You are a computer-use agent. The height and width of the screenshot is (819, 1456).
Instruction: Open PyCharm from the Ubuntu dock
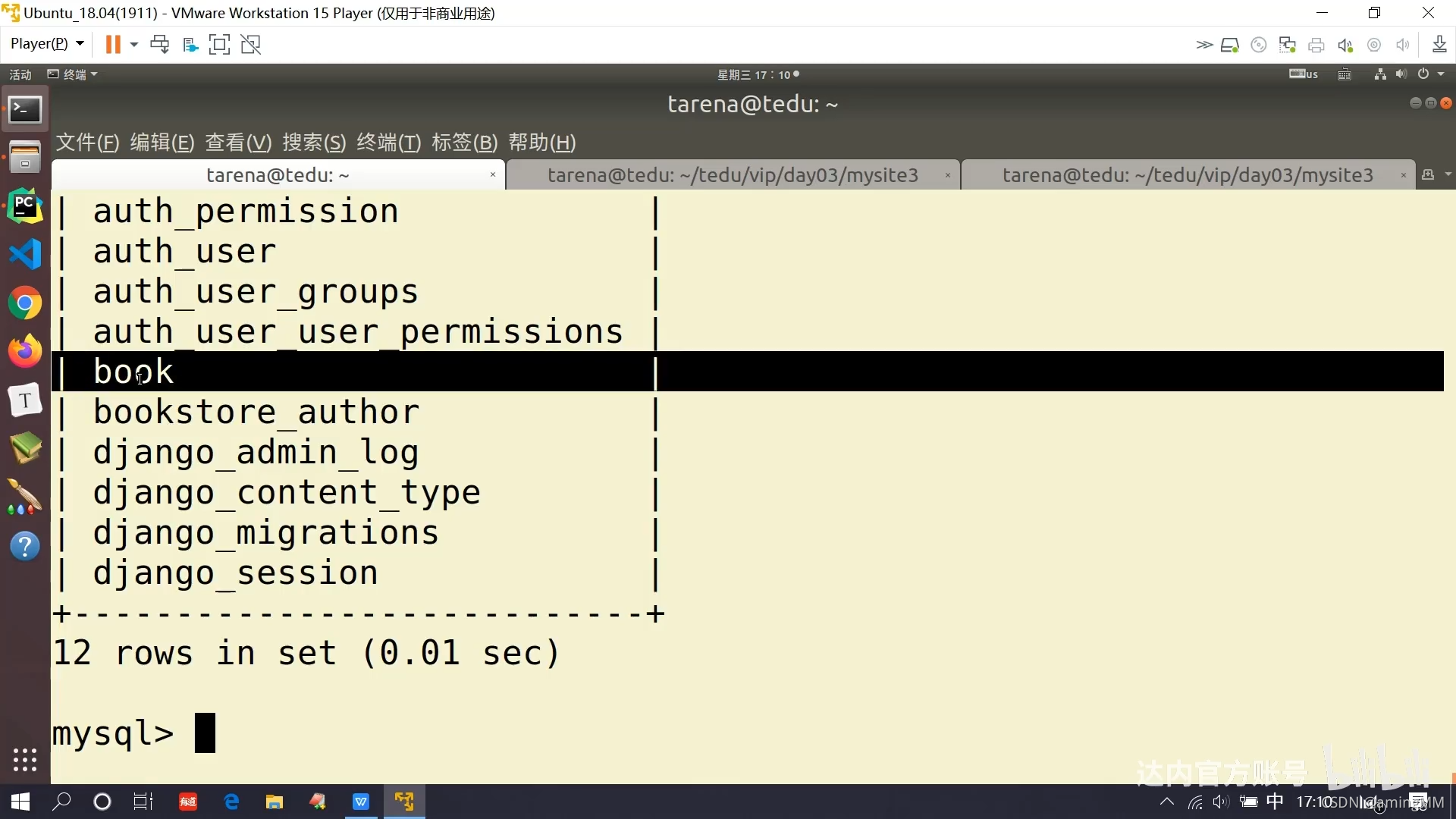pyautogui.click(x=25, y=206)
